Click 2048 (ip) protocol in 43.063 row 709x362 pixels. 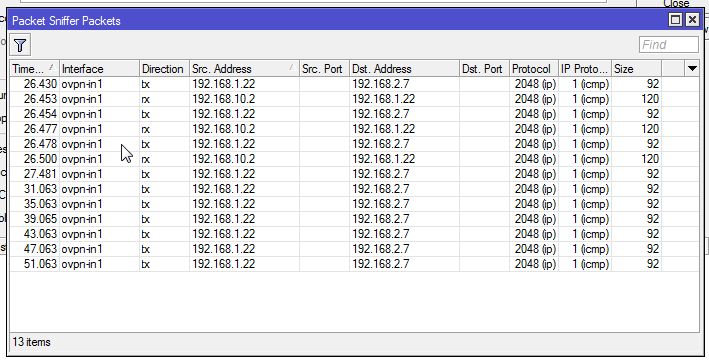pos(535,234)
